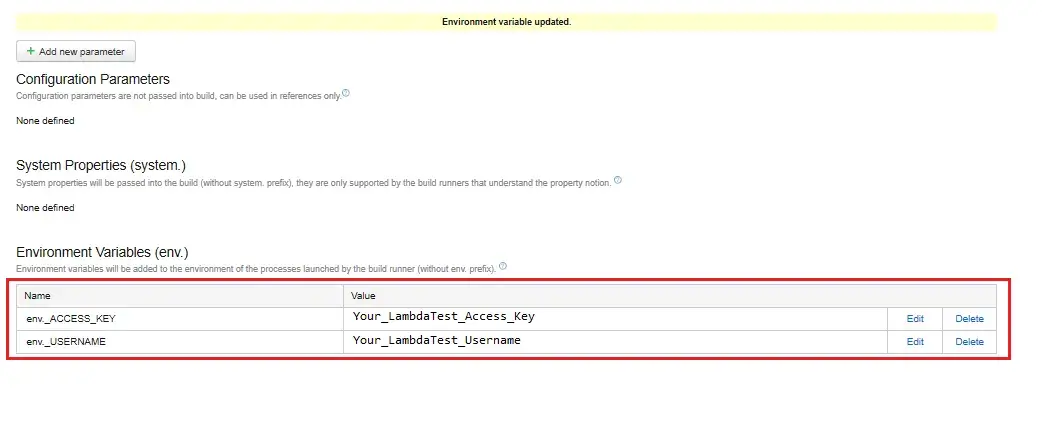Select the env._ACCESS_KEY name cell
The width and height of the screenshot is (1042, 446).
coord(180,318)
